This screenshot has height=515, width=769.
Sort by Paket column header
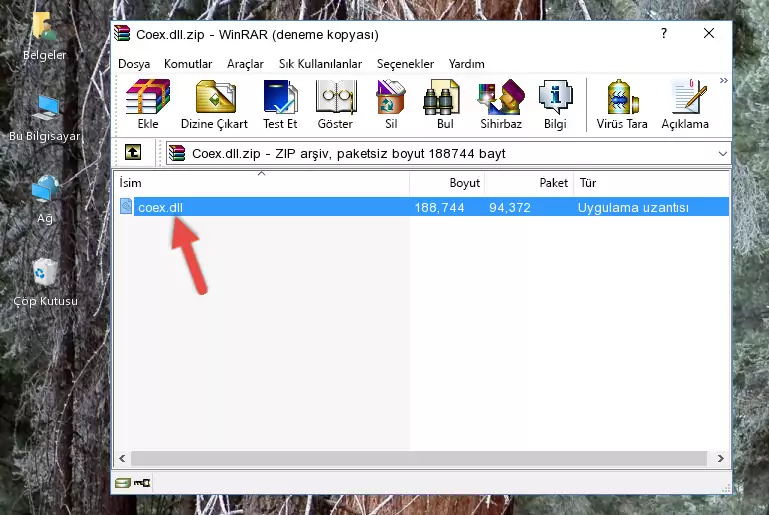pyautogui.click(x=529, y=183)
